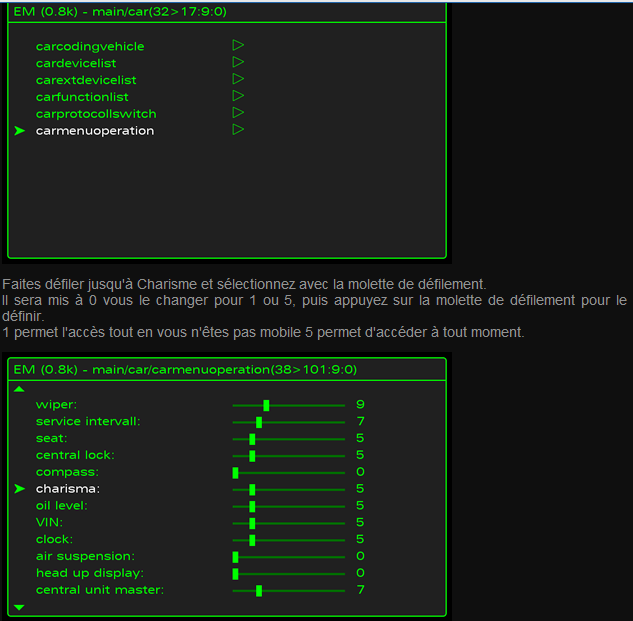The height and width of the screenshot is (621, 633).
Task: Click the air suspension slider handle
Action: click(235, 556)
